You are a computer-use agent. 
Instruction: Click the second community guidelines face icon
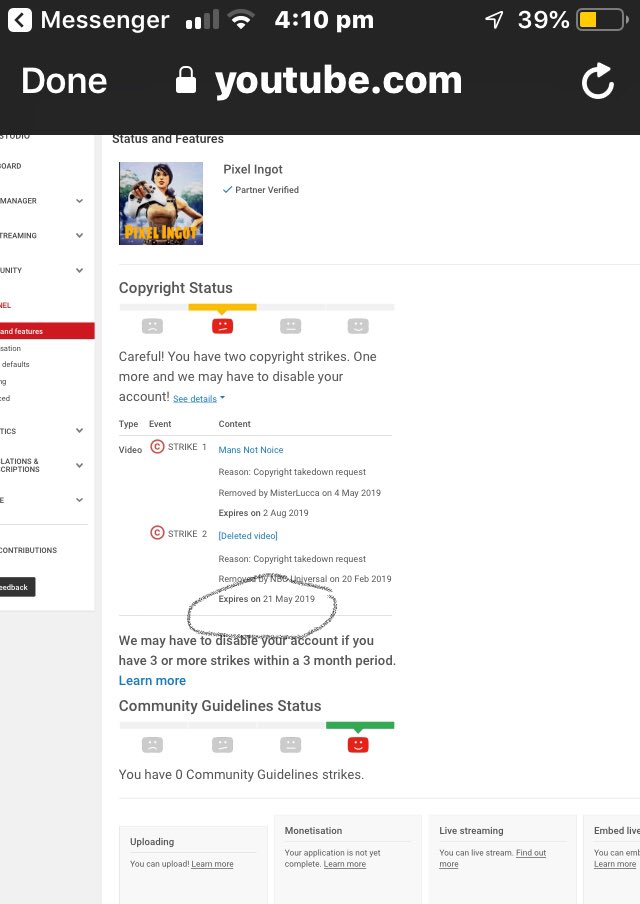222,745
